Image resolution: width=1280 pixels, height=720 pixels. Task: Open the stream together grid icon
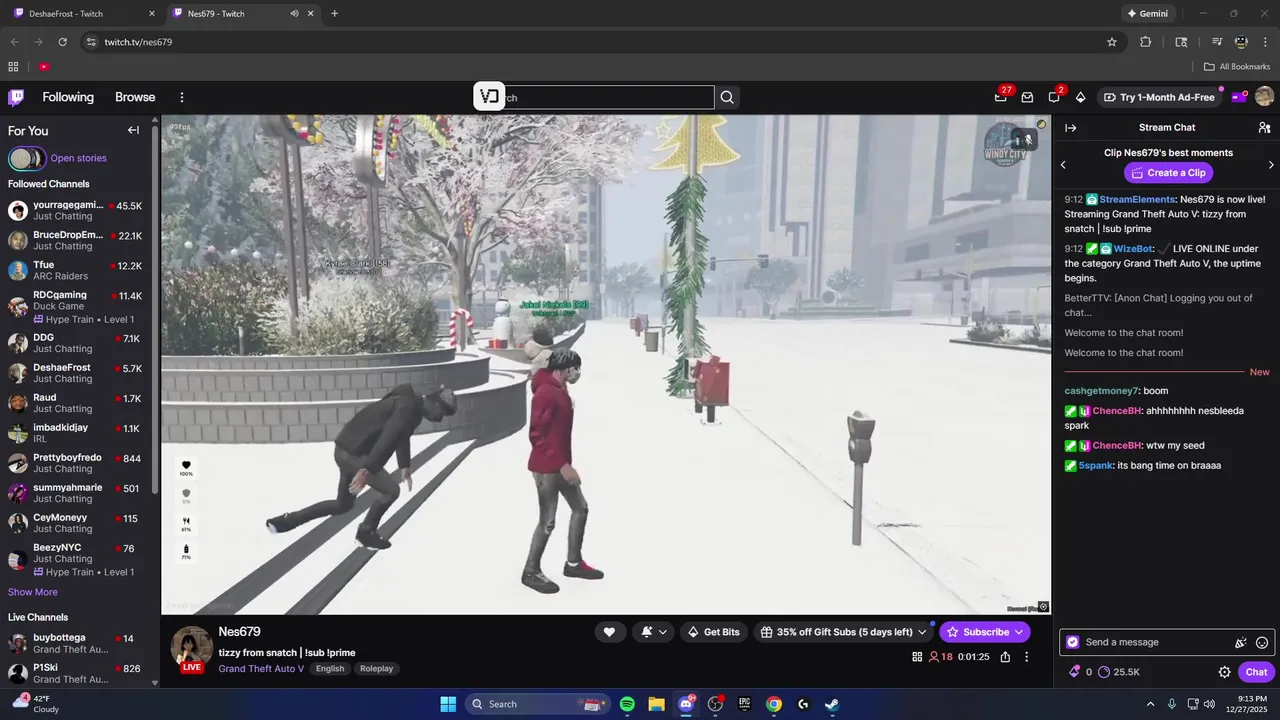coord(917,657)
